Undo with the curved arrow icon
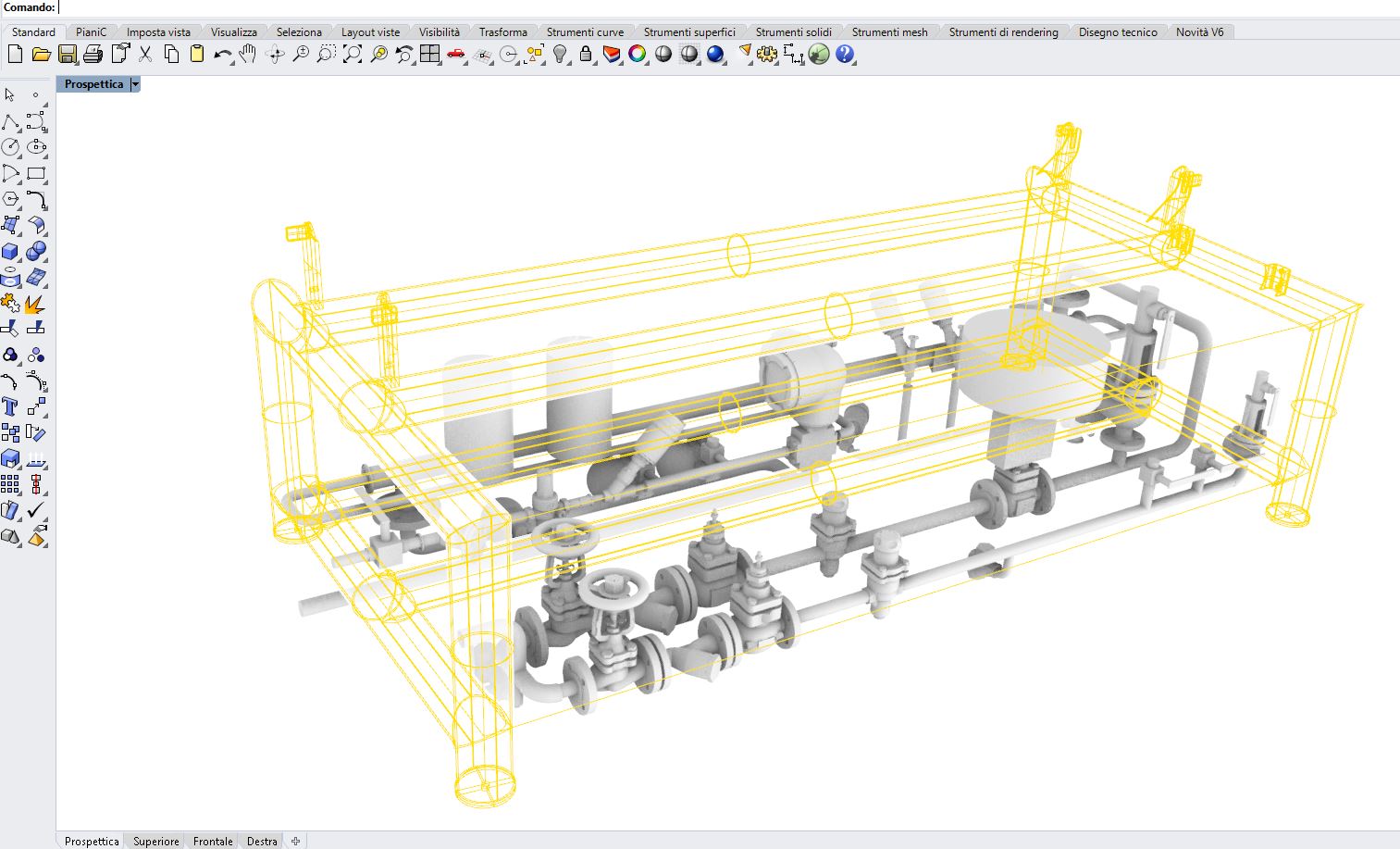Viewport: 1400px width, 849px height. [223, 55]
